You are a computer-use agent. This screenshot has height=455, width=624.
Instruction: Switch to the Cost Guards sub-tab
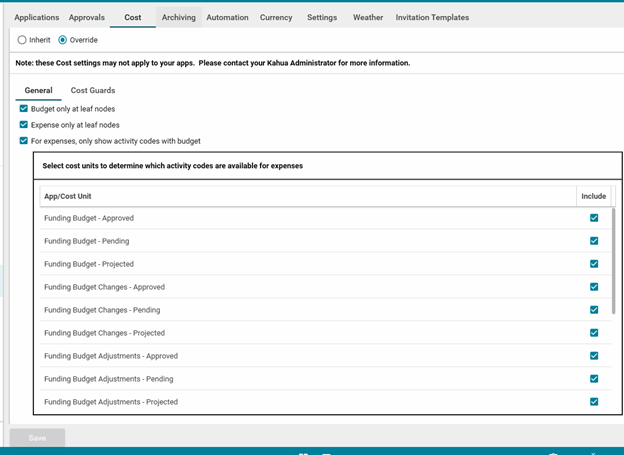93,90
